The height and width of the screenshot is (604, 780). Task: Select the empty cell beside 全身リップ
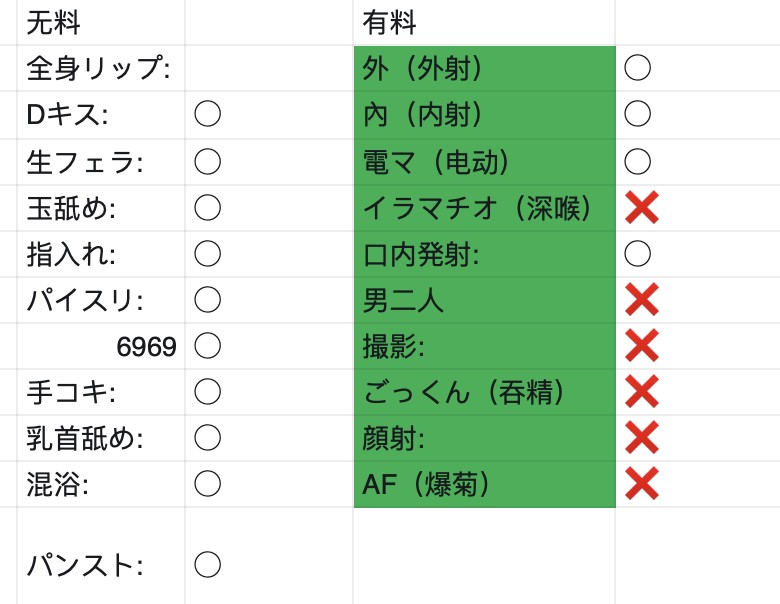click(x=269, y=68)
